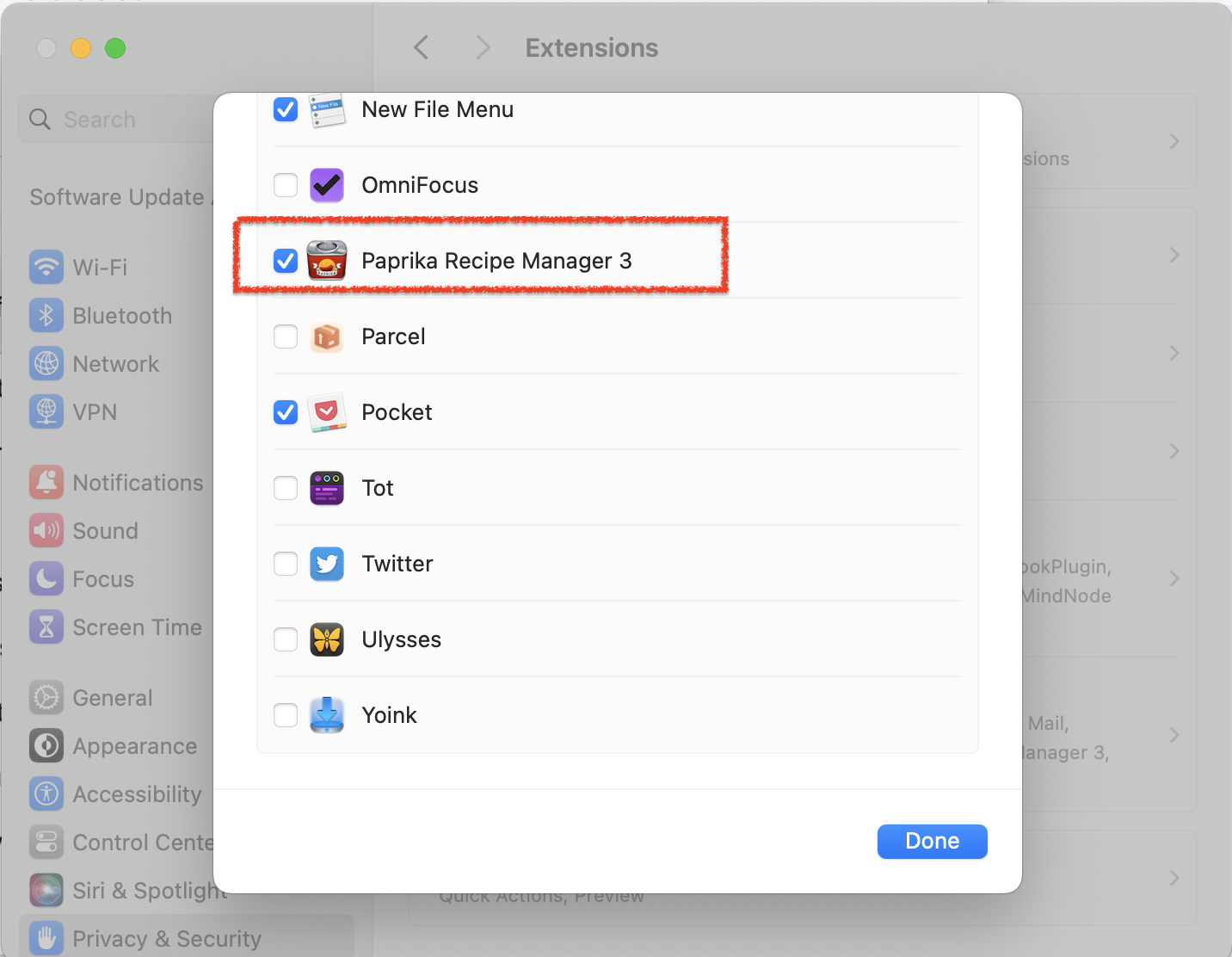
Task: Click the Yoink name text
Action: coord(389,715)
